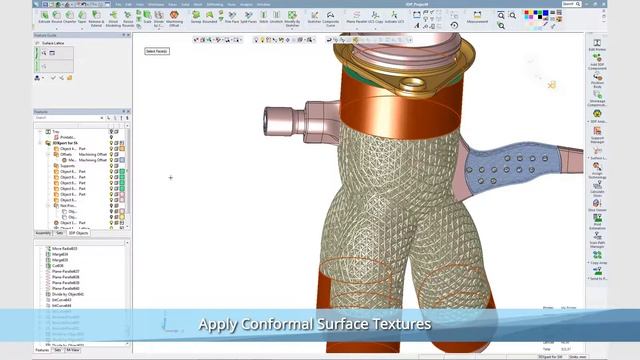Collapse the Tray tree node
640x360 pixels.
(x=40, y=131)
